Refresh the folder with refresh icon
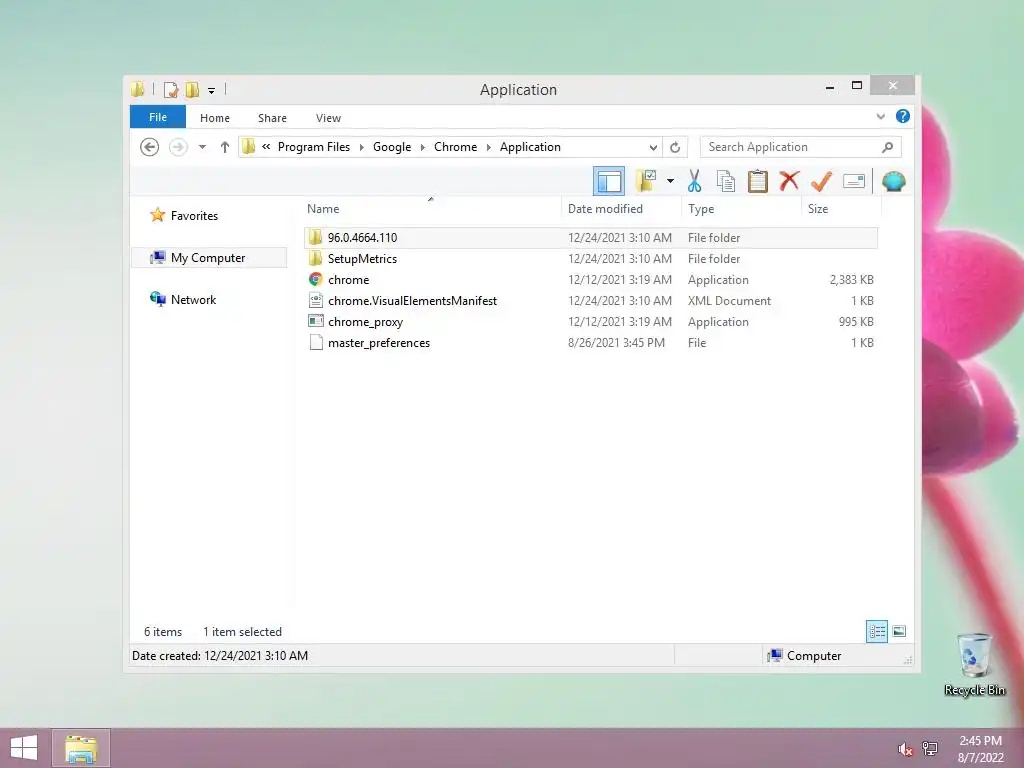The height and width of the screenshot is (768, 1024). click(675, 148)
